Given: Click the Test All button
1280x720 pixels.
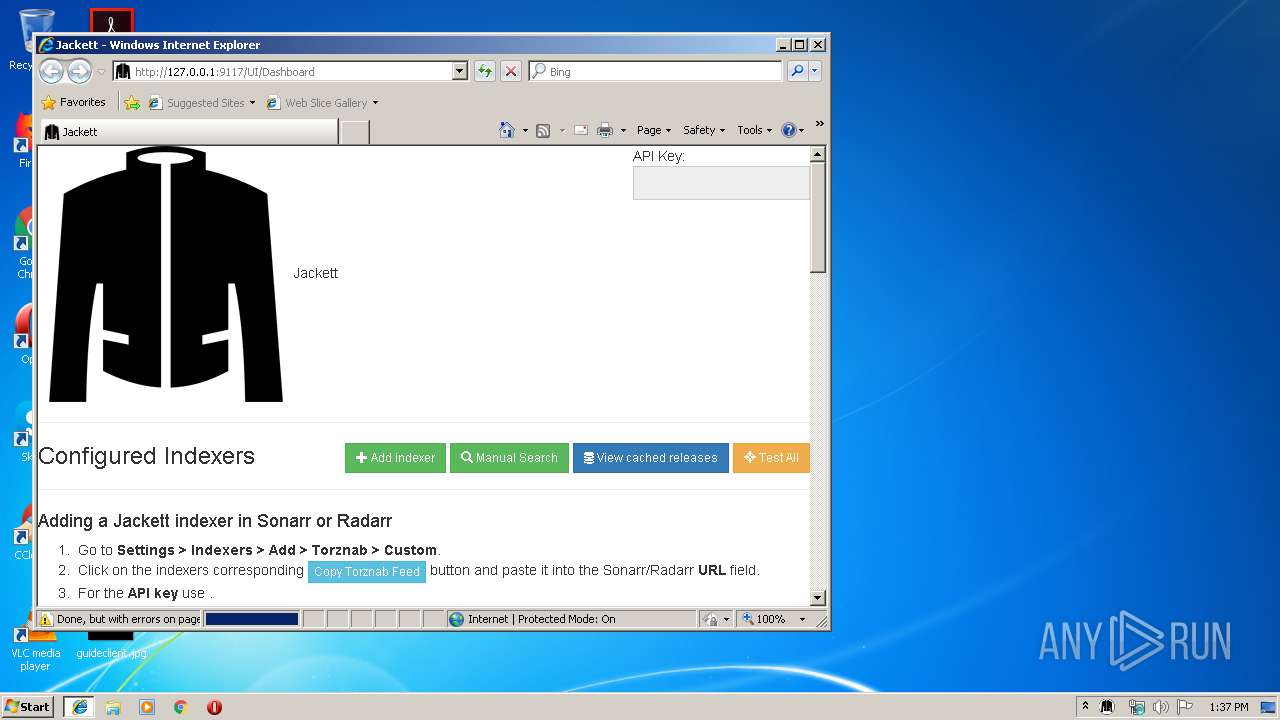Looking at the screenshot, I should [x=771, y=458].
